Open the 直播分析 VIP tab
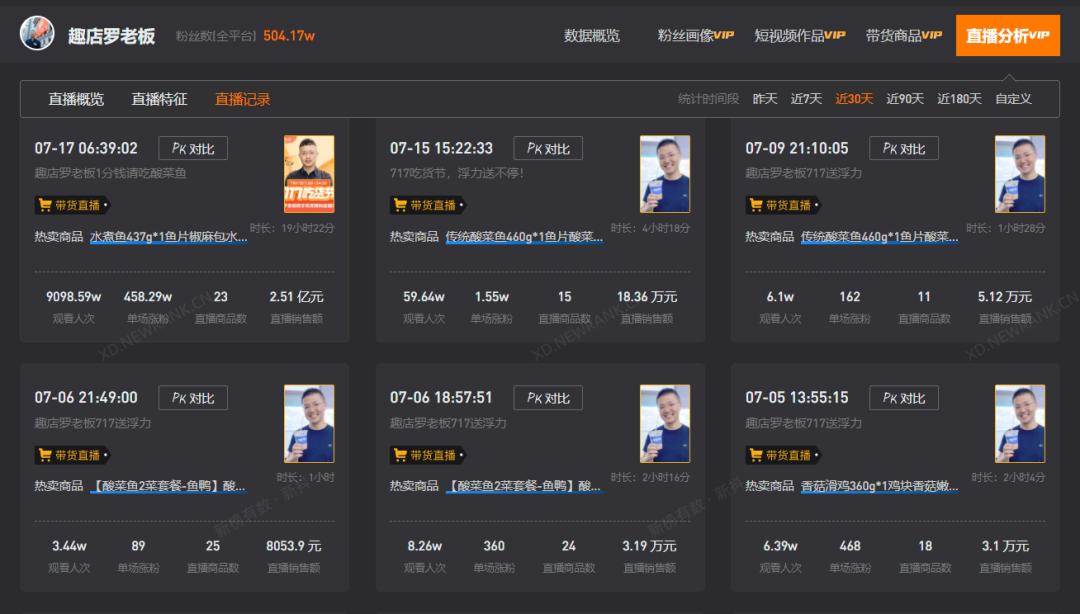The width and height of the screenshot is (1080, 614). point(1007,36)
